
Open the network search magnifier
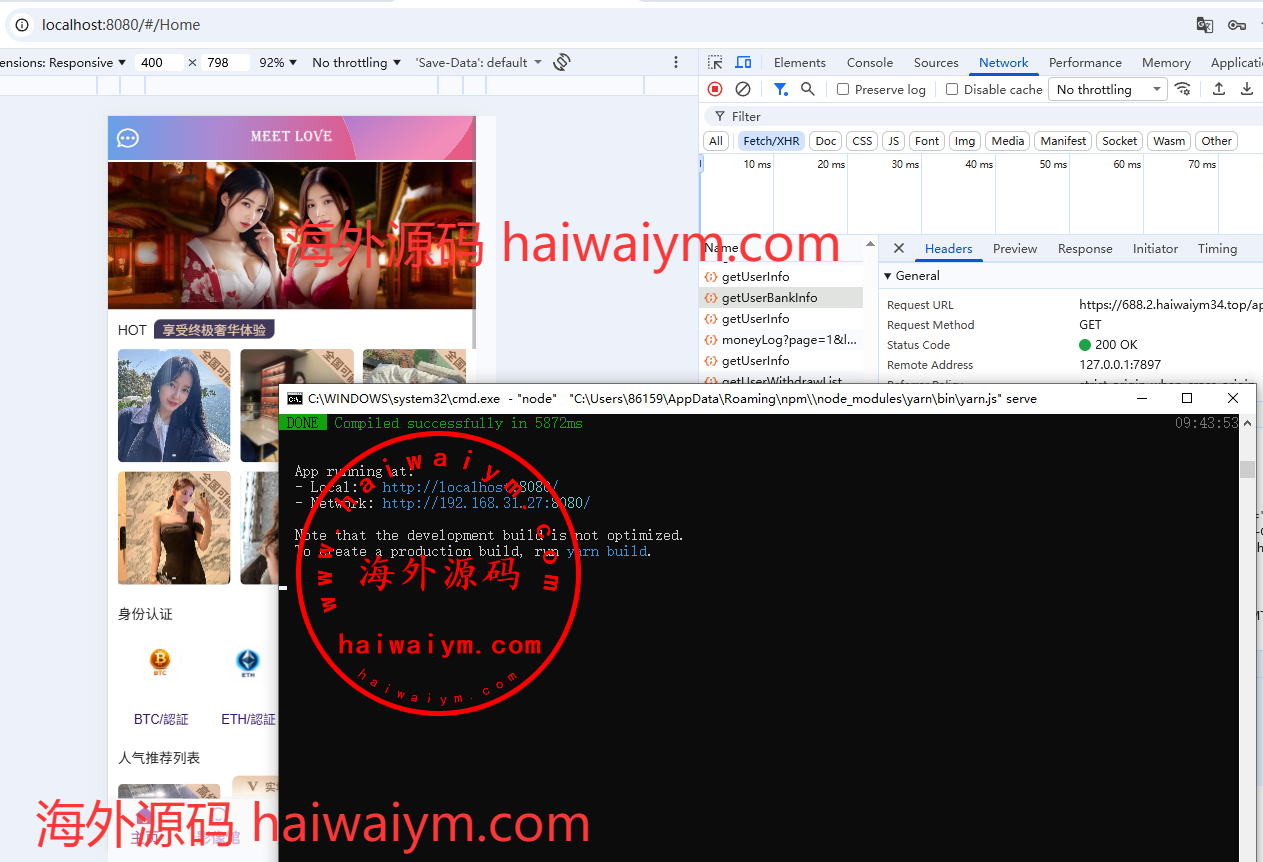[x=808, y=89]
